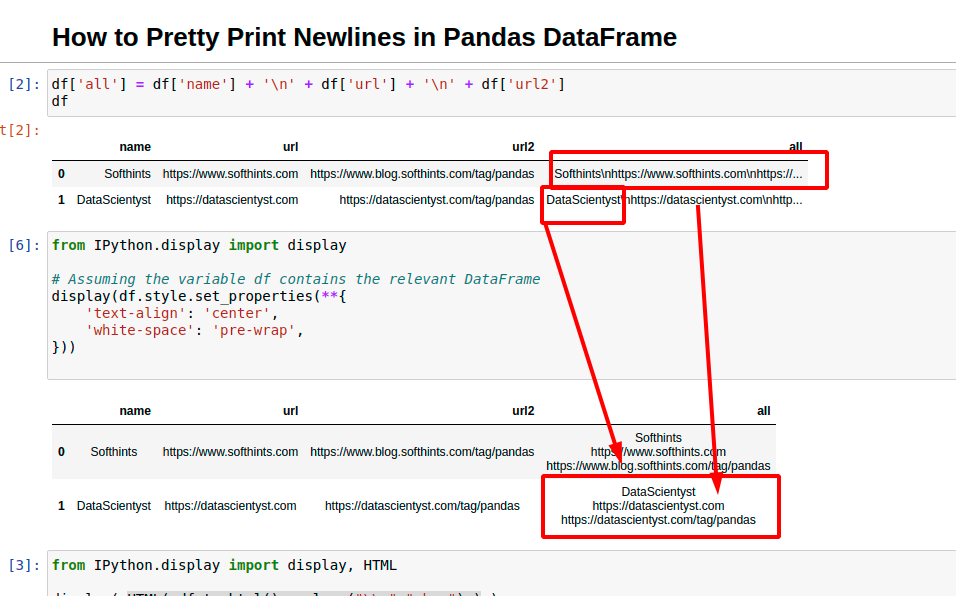Open the https://www.softhints.com link
This screenshot has height=596, width=956.
[x=231, y=173]
